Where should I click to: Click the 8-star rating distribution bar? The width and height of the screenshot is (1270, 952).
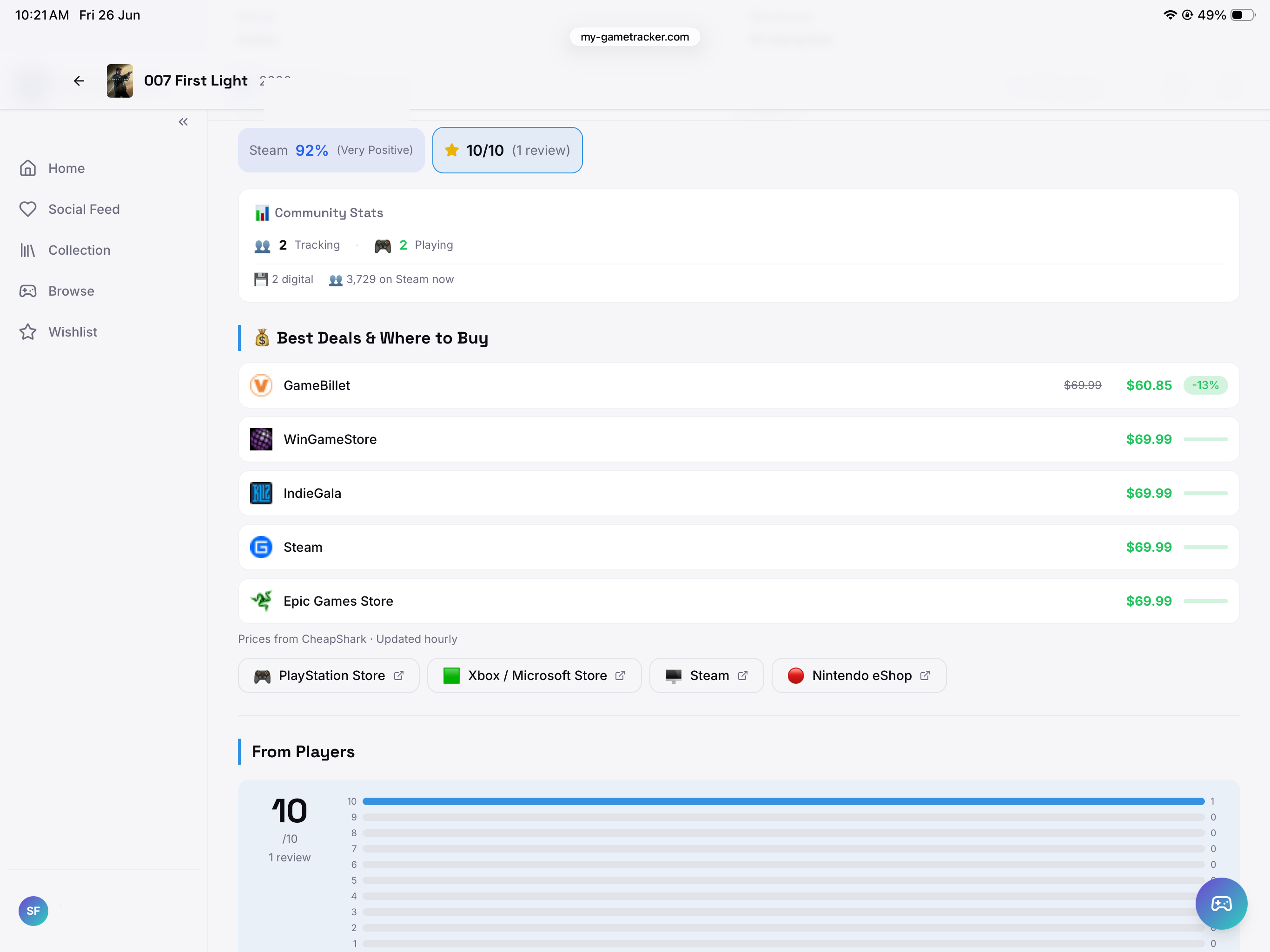[x=783, y=833]
